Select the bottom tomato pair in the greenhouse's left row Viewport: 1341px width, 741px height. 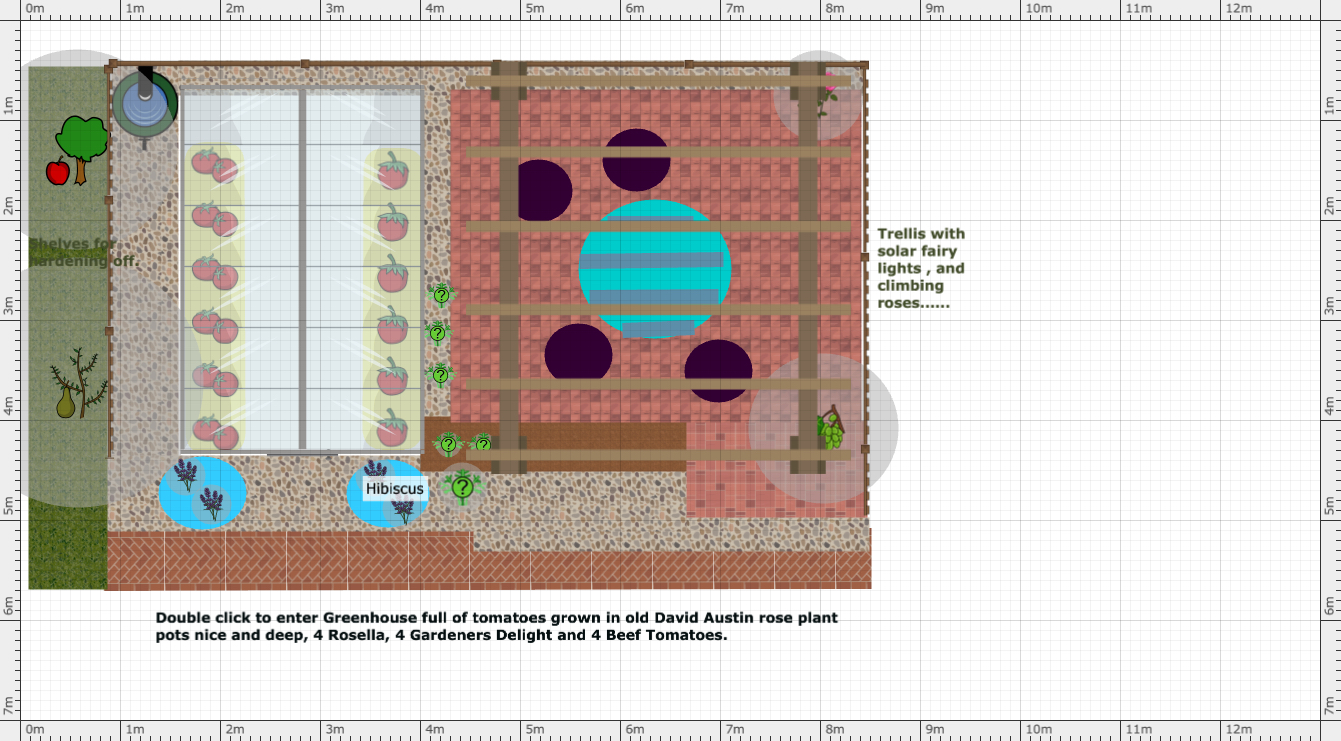214,431
